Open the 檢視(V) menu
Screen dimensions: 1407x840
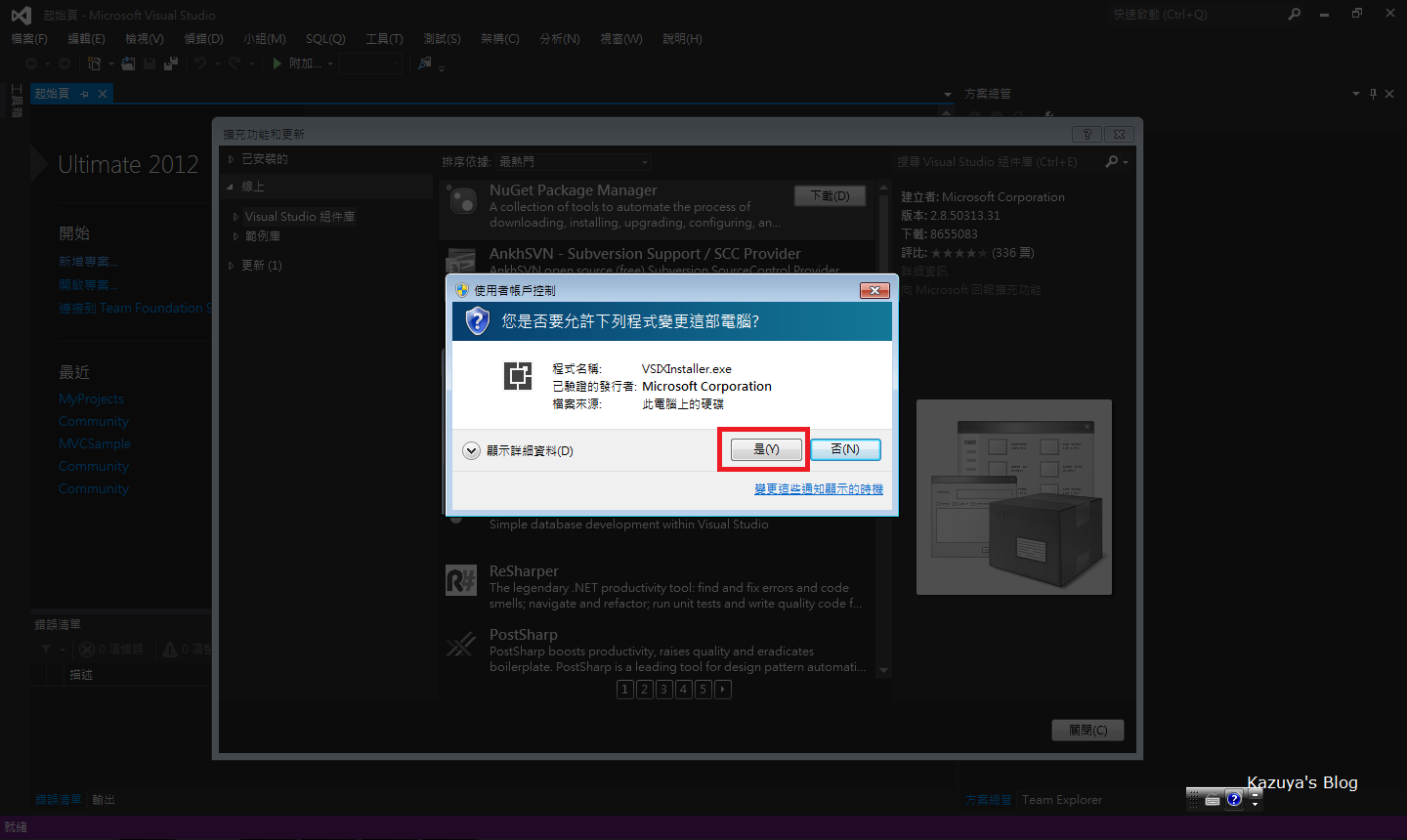point(145,39)
